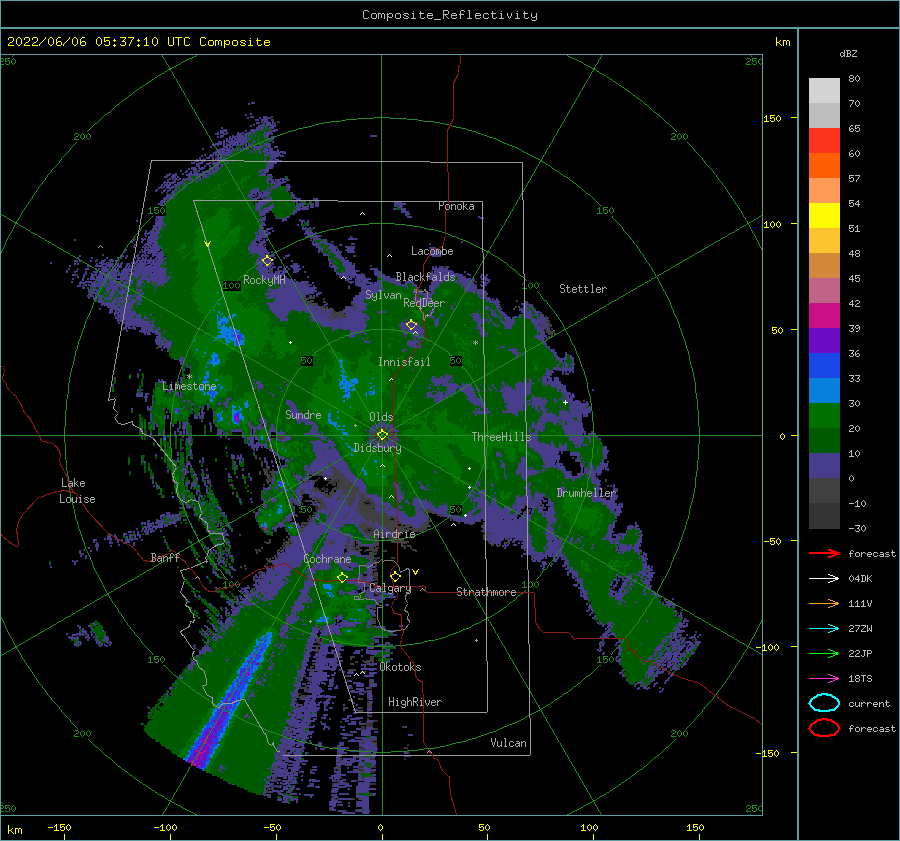Select the cyan current ellipse icon
Image resolution: width=900 pixels, height=841 pixels.
tap(824, 703)
